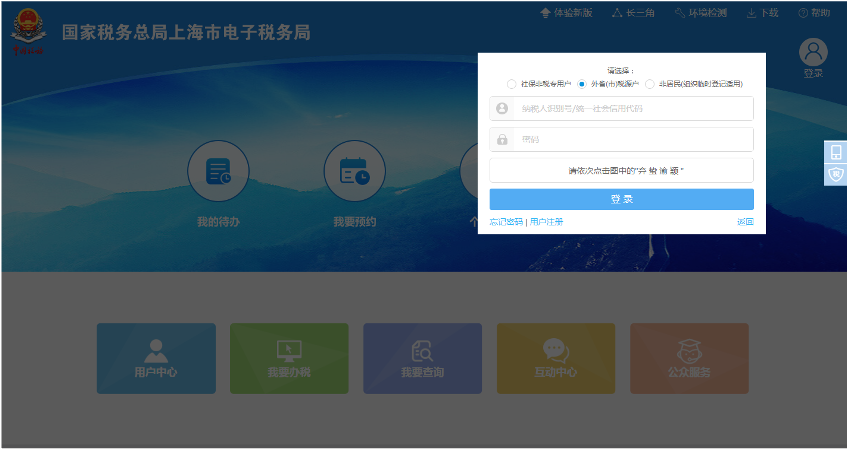Viewport: 847px width, 449px height.
Task: Click the captcha verification box 请依次点击图中的
Action: tap(621, 170)
